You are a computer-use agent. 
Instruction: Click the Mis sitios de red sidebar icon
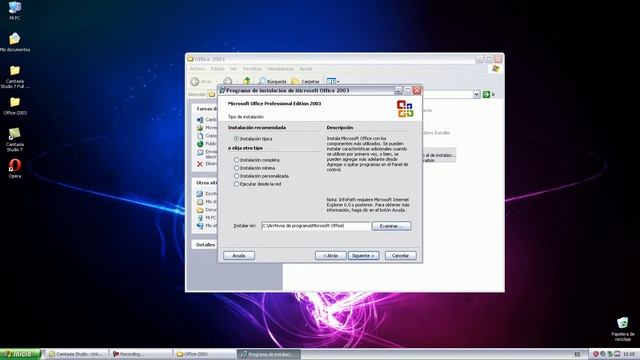200,225
